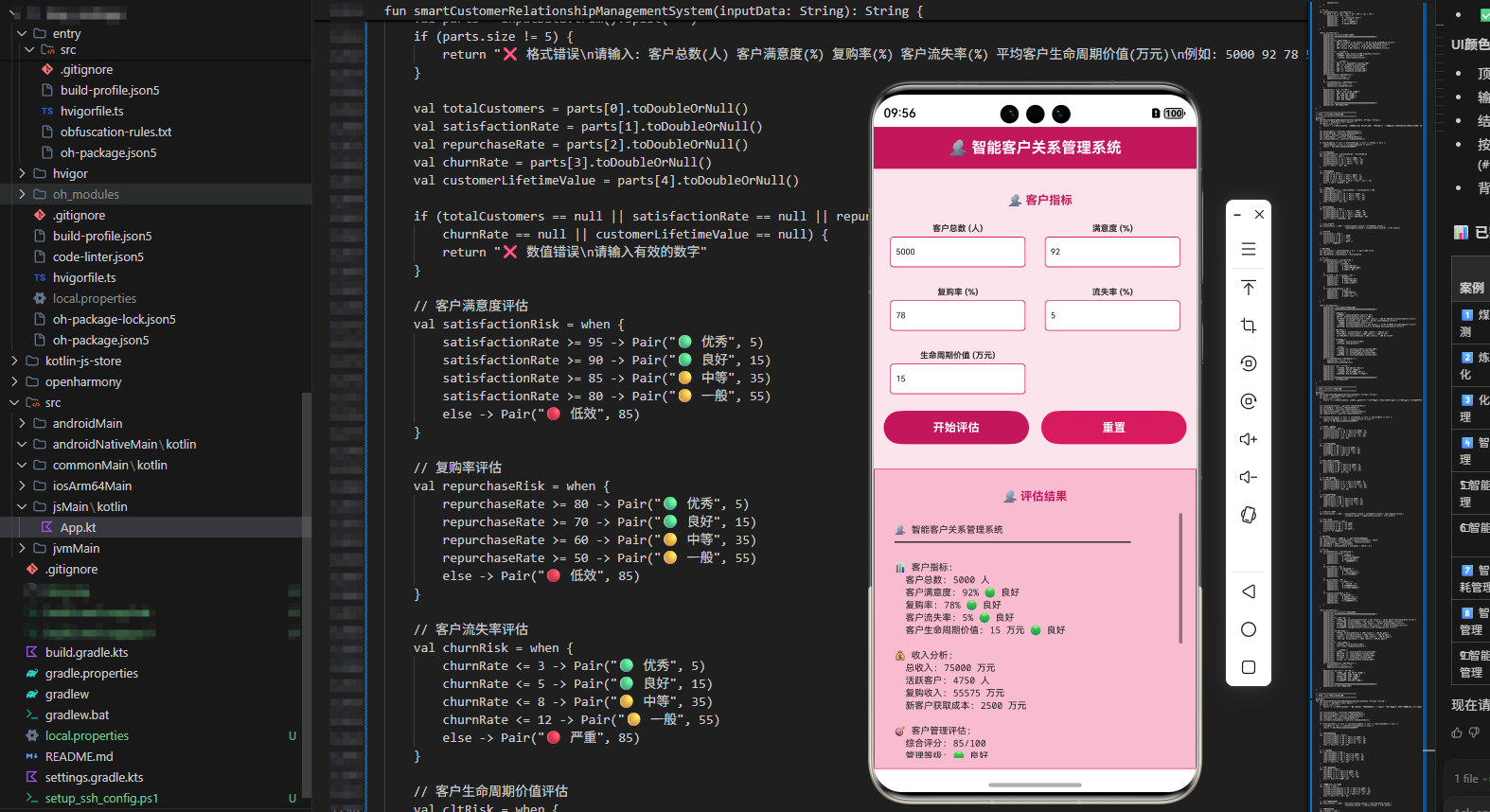Click the Kotlin icon of build.gradle.kts
1490x812 pixels.
(x=32, y=652)
